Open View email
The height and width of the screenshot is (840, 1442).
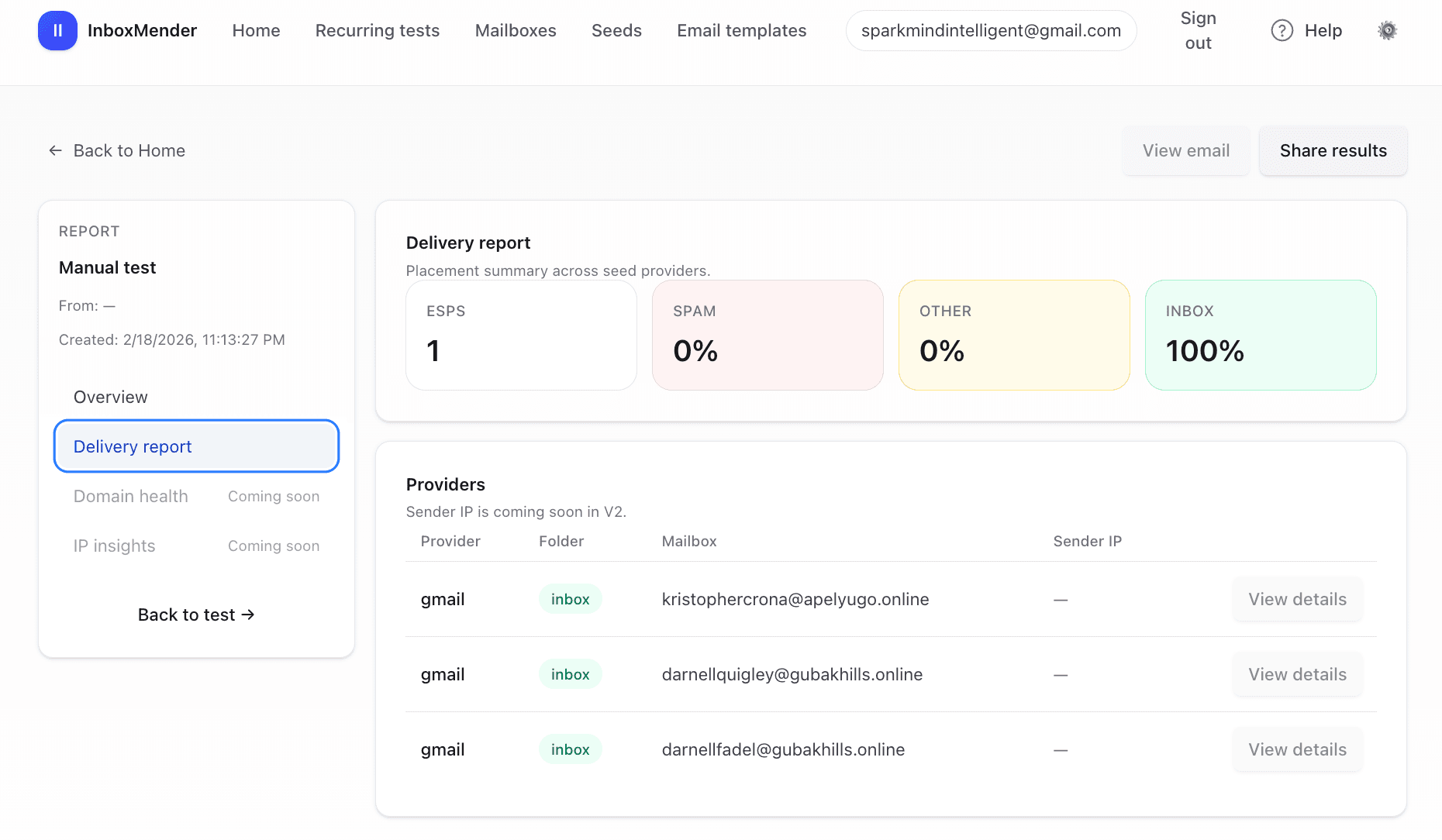(1185, 150)
